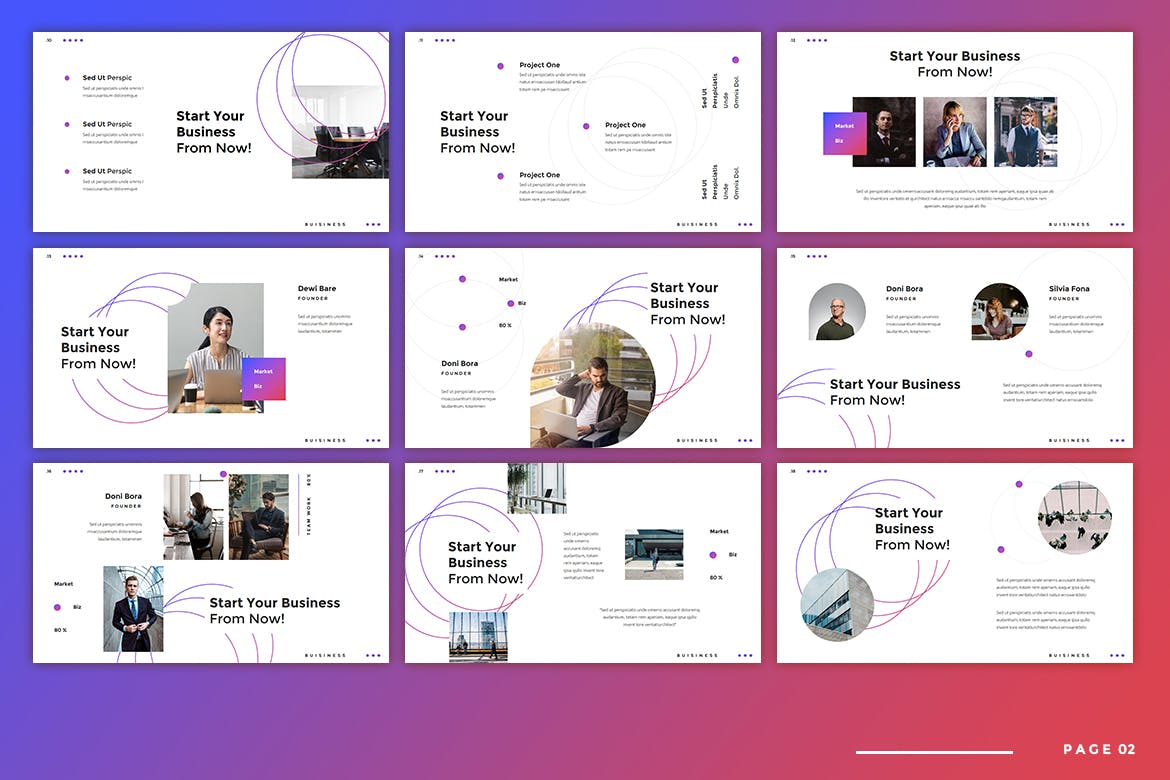Click the circular photo of man with laptop
Screen dimensions: 1170x780
click(x=592, y=385)
